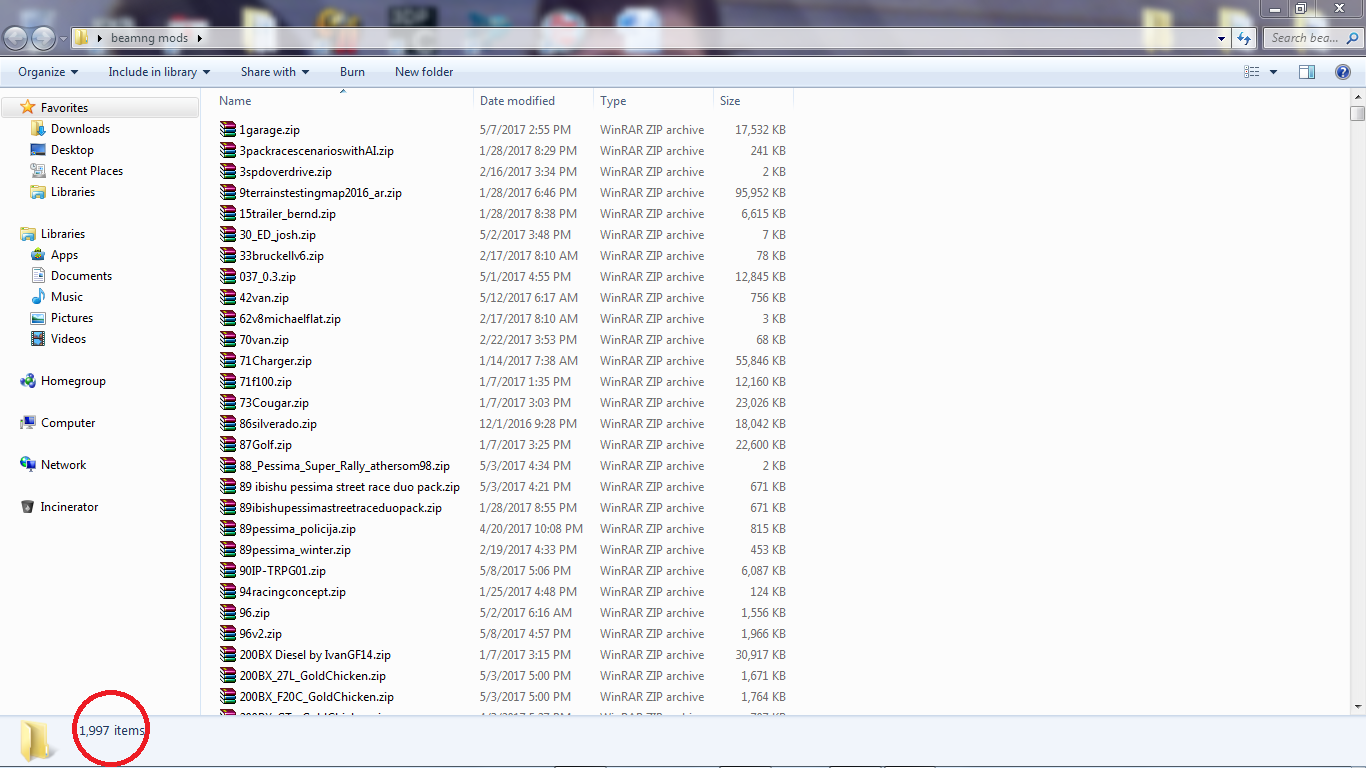
Task: Open the Videos library icon
Action: 38,339
